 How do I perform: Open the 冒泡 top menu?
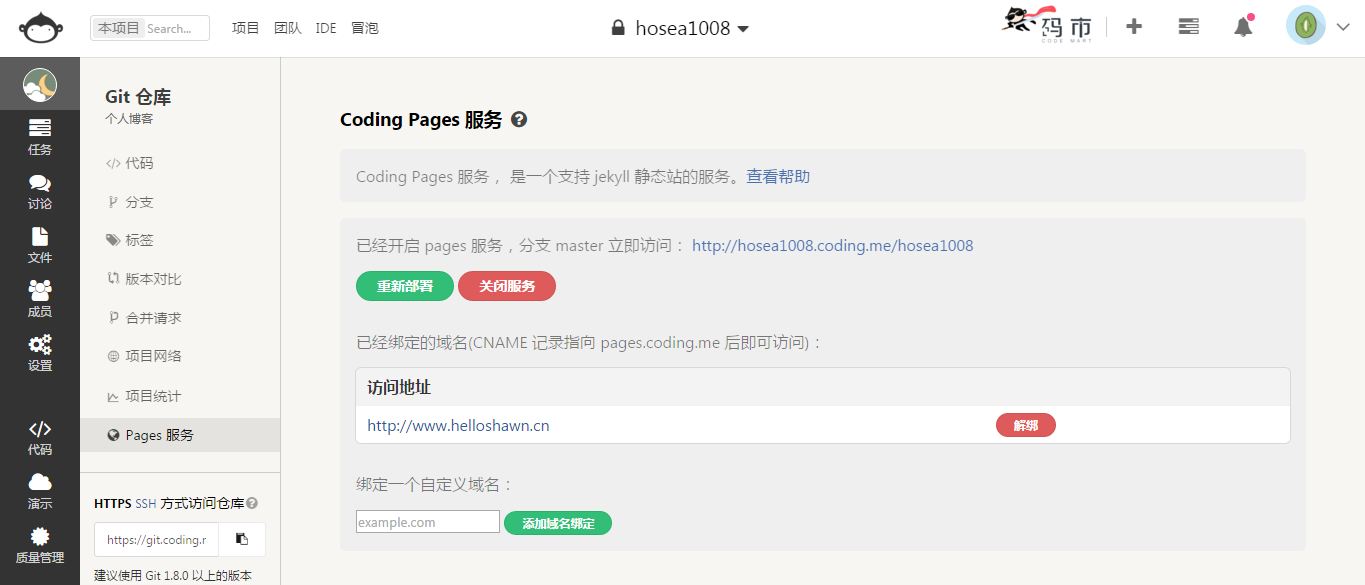click(365, 28)
